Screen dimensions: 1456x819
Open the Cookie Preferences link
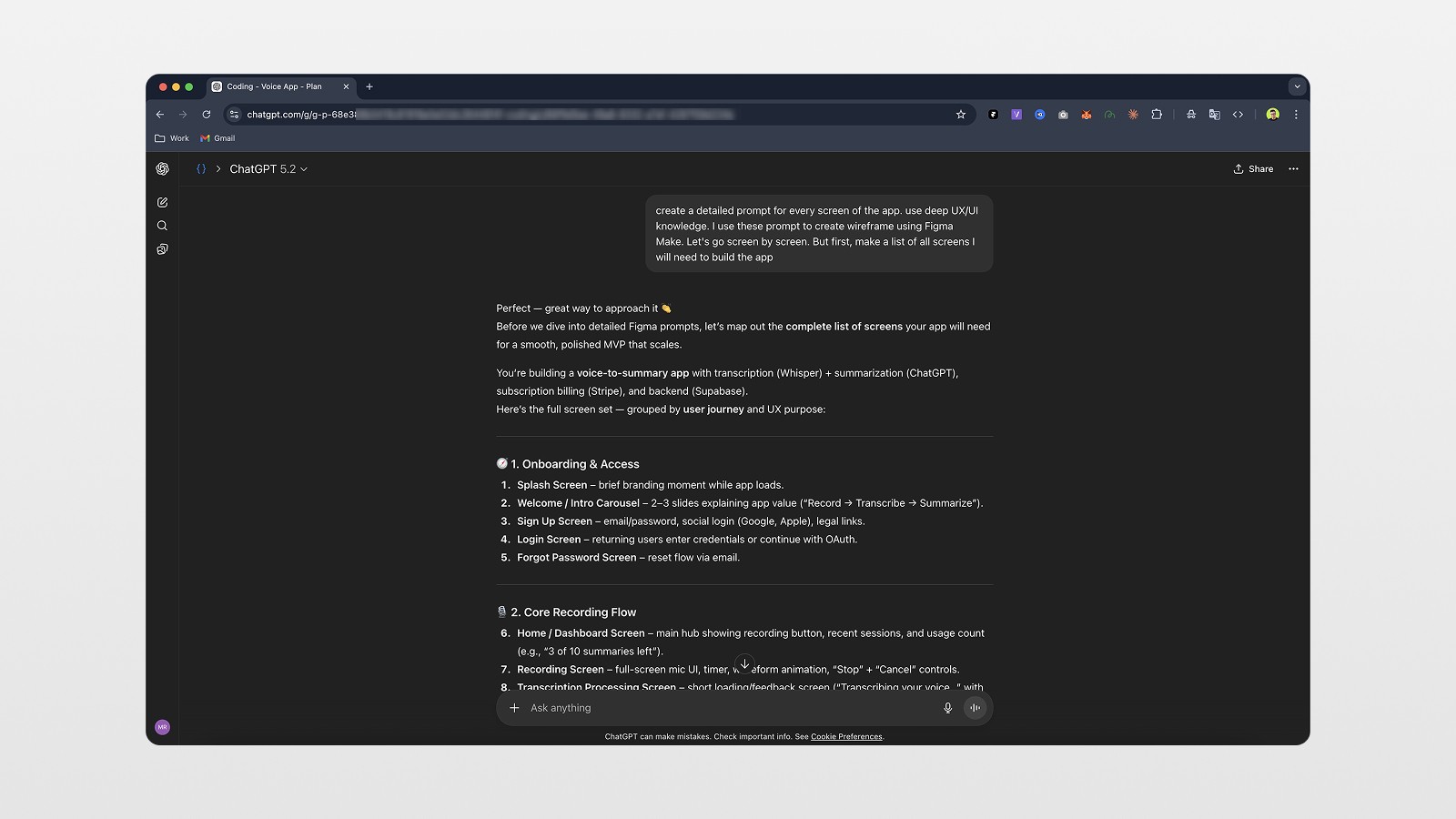[846, 737]
